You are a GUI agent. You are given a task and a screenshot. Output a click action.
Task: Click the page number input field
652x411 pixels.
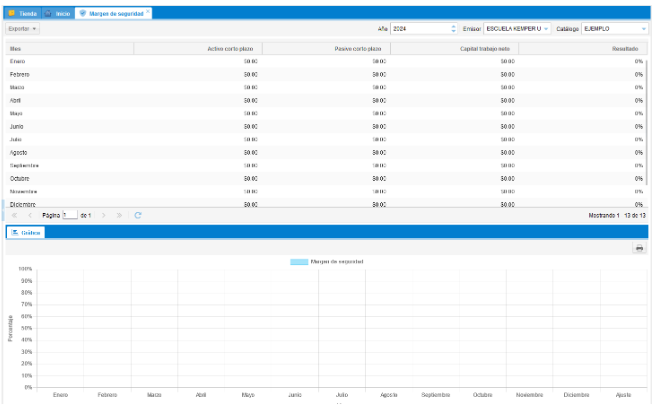pos(70,215)
